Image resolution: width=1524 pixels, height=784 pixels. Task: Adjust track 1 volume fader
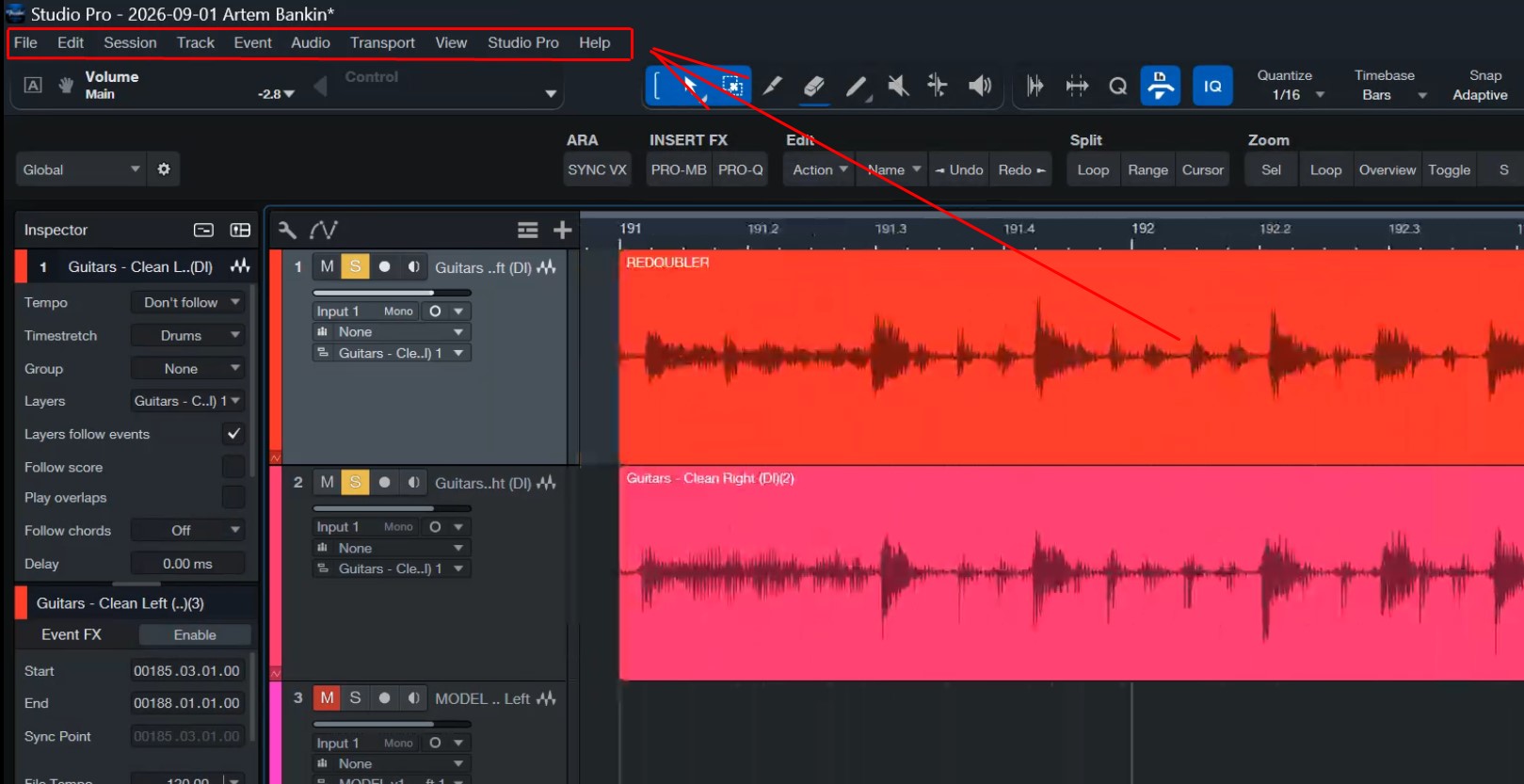pyautogui.click(x=392, y=293)
